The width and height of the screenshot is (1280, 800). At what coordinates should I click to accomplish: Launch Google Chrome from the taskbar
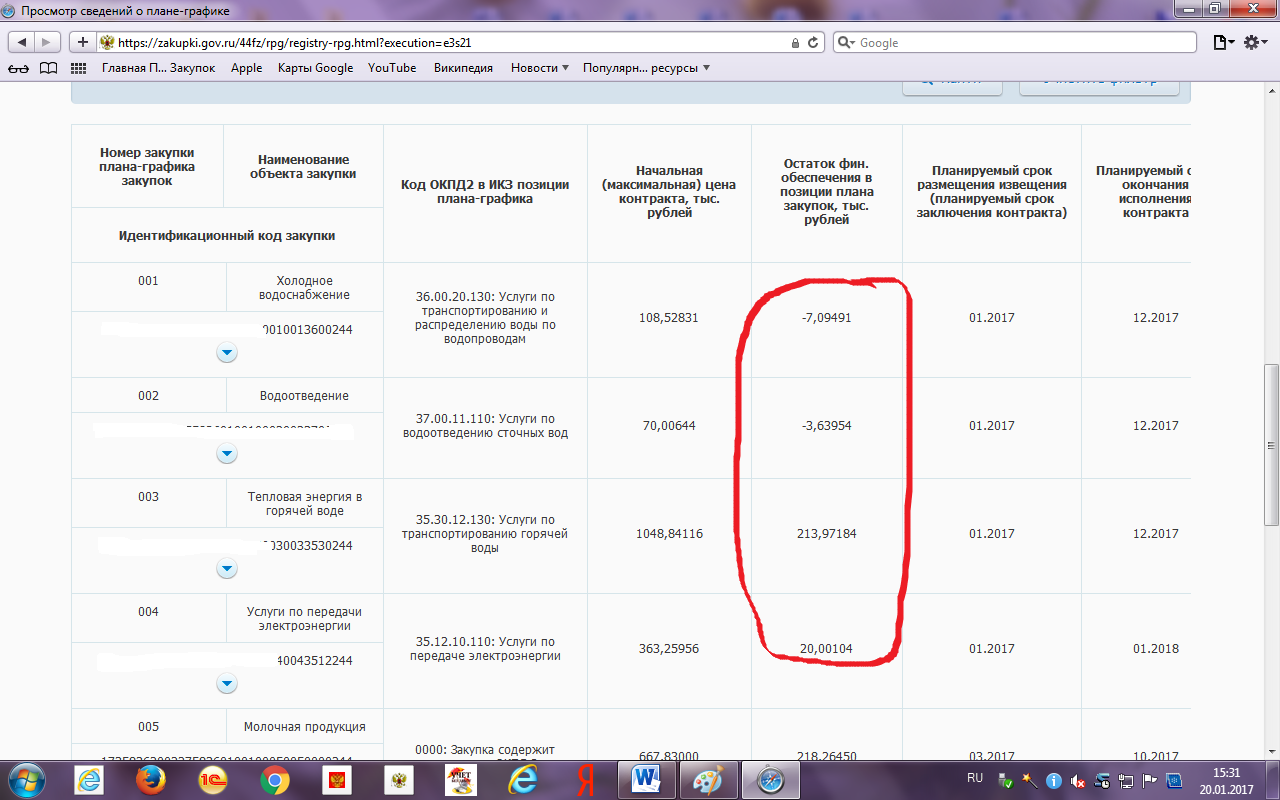(x=275, y=778)
